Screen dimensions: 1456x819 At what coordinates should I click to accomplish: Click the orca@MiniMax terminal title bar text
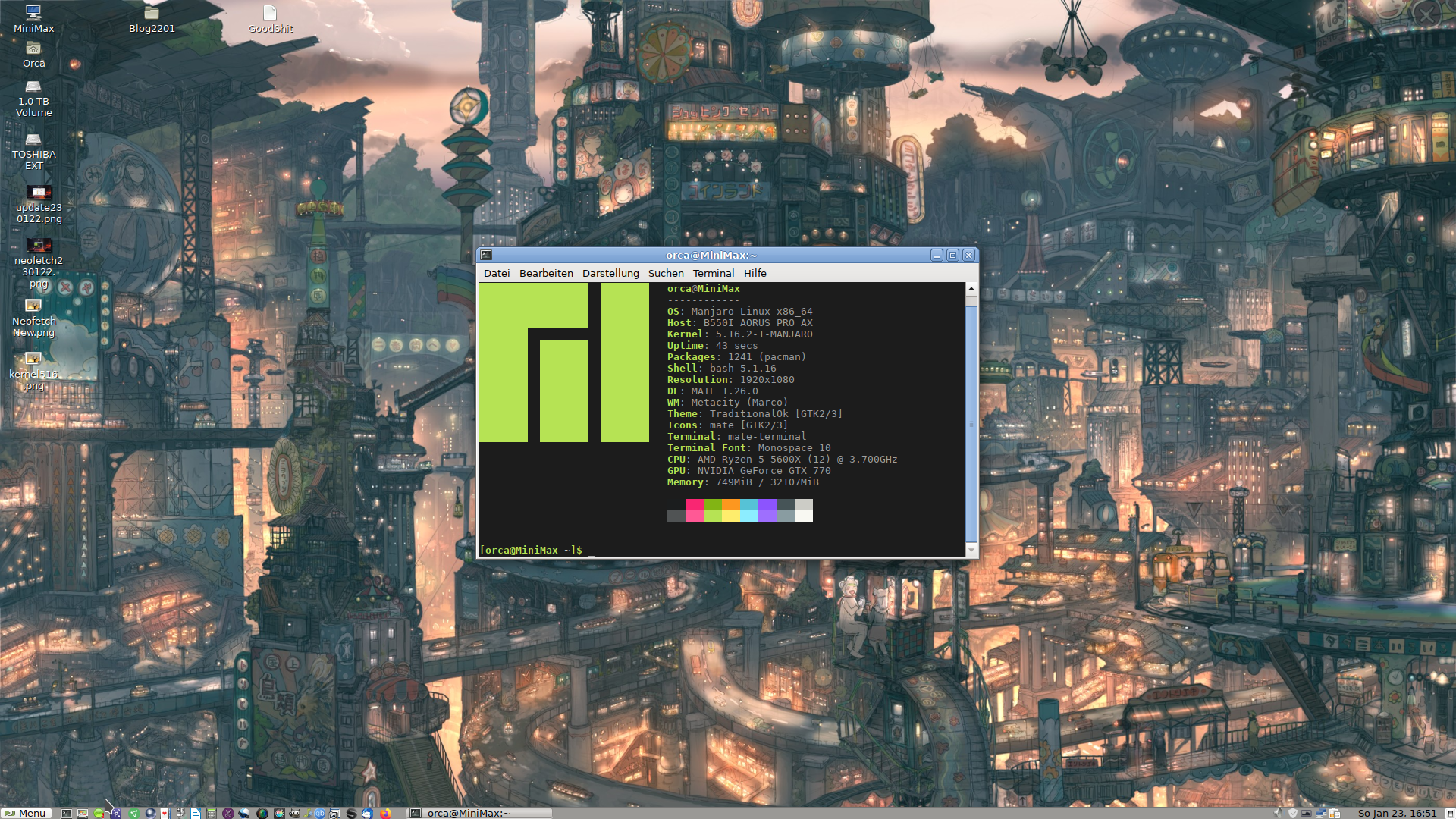pyautogui.click(x=711, y=256)
